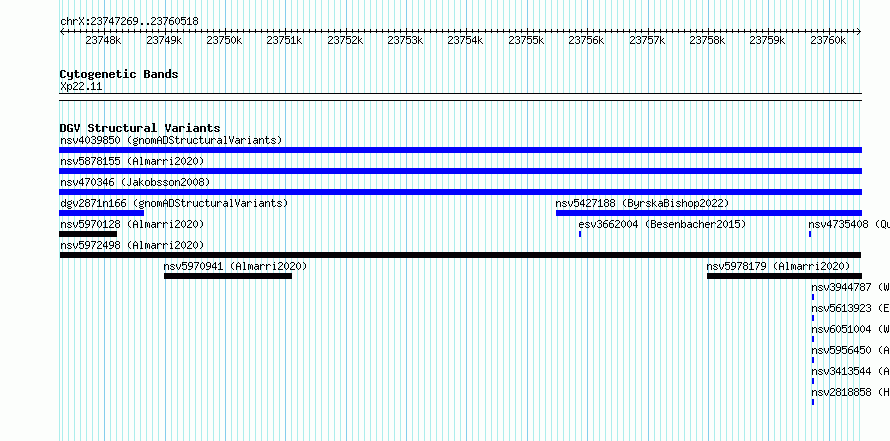890x441 pixels.
Task: Open nsv5878155 Almarri2020 label
Action: pyautogui.click(x=132, y=161)
